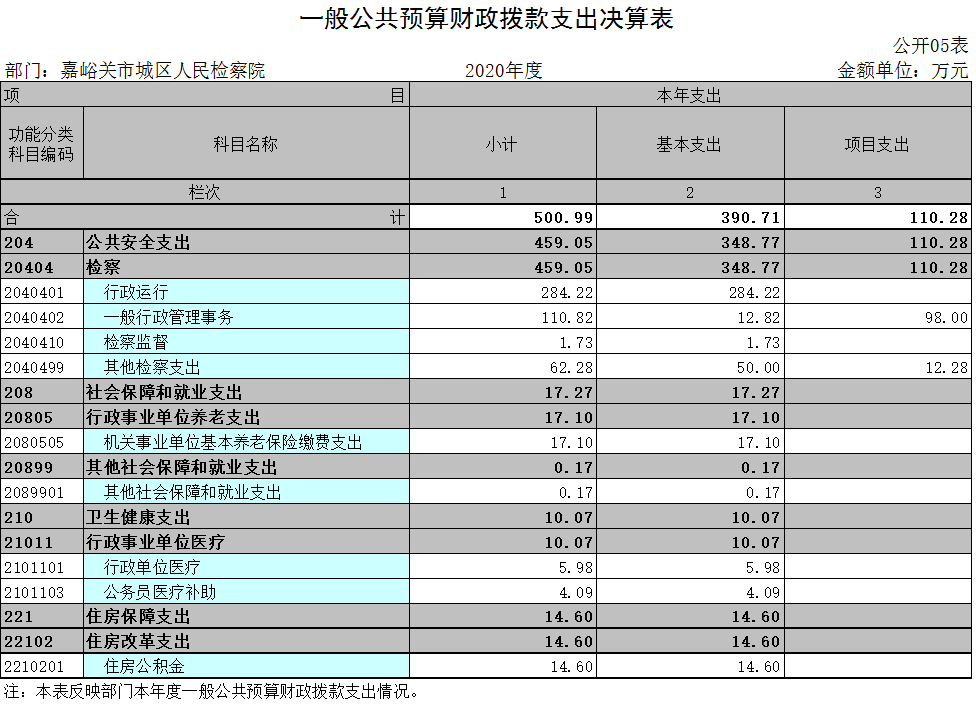
Task: Select code cell 2040499
Action: (x=42, y=367)
